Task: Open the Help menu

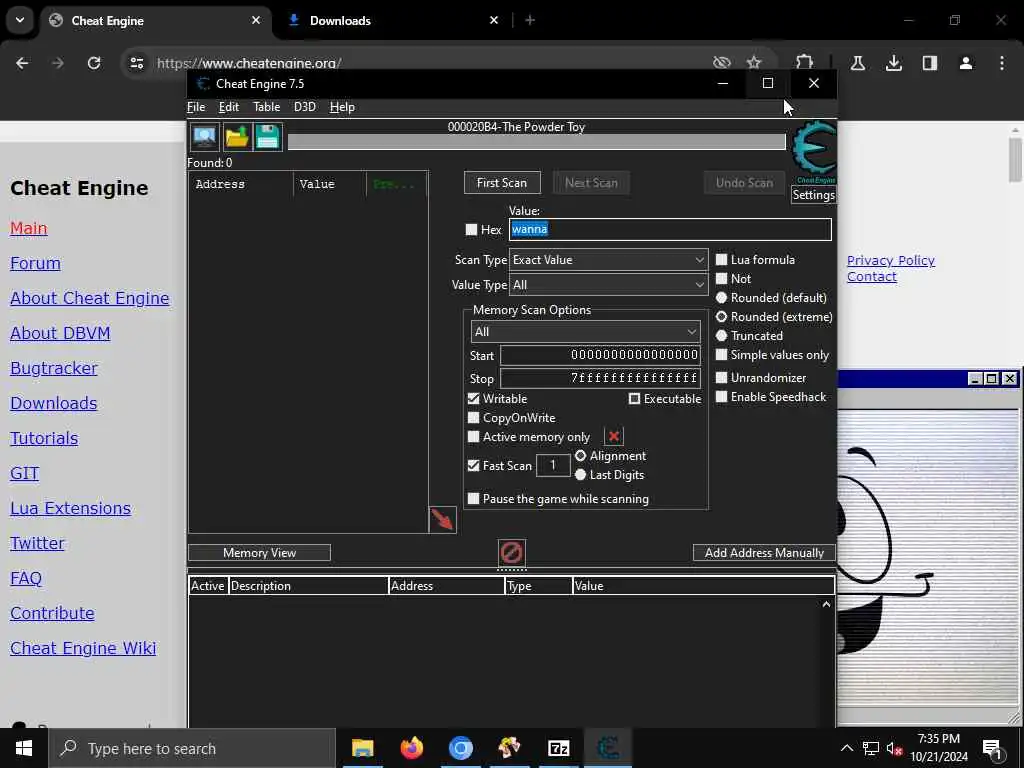Action: point(342,106)
